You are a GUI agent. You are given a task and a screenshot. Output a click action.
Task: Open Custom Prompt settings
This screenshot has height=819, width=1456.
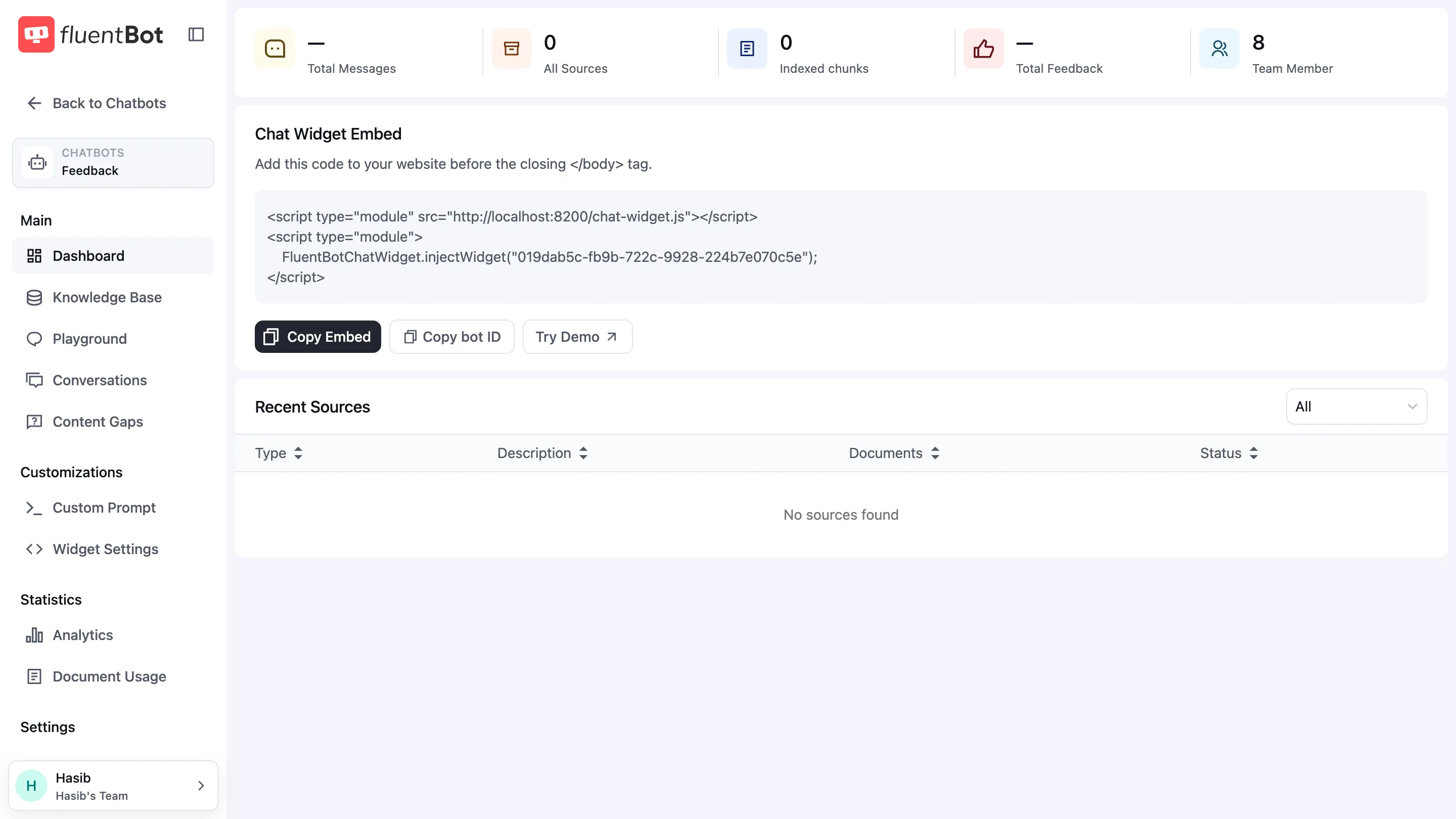coord(113,508)
